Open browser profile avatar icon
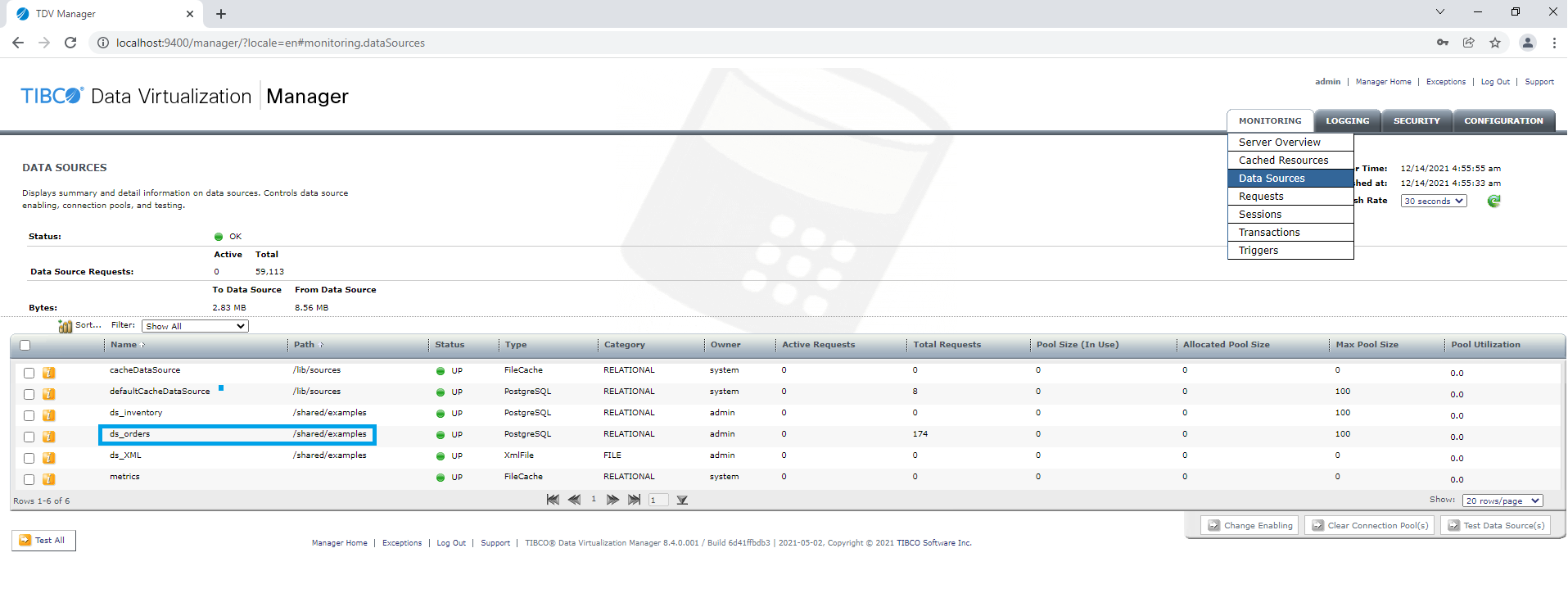 (1528, 43)
